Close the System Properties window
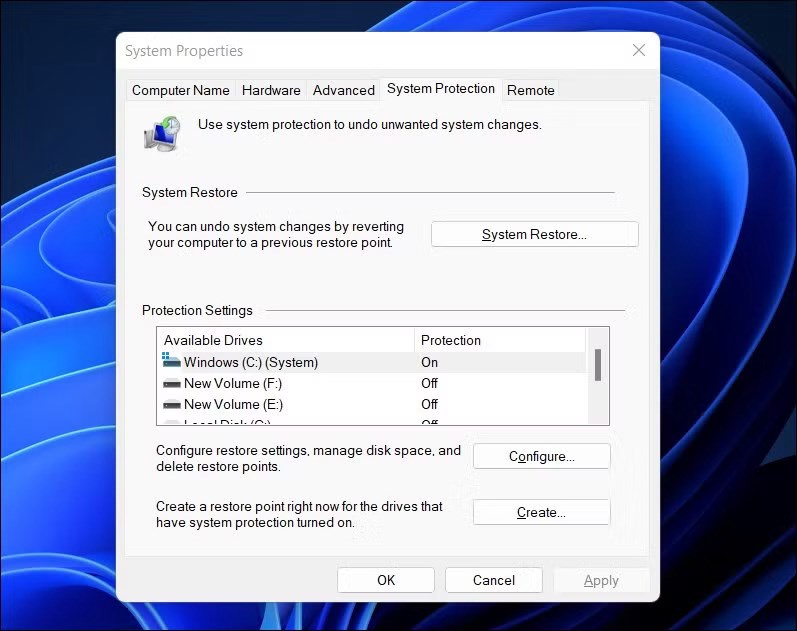The image size is (797, 631). [639, 50]
